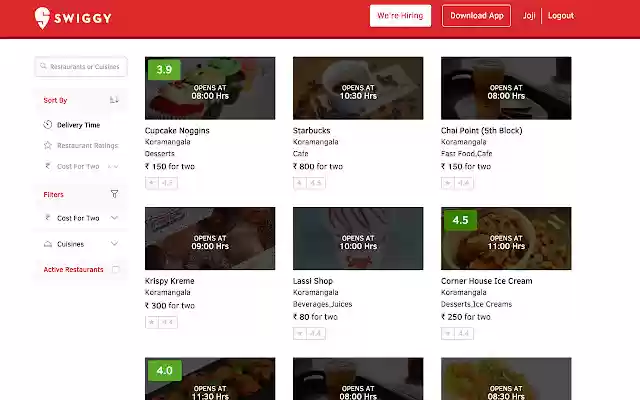Click the Starbucks thumbnail image

pyautogui.click(x=358, y=88)
